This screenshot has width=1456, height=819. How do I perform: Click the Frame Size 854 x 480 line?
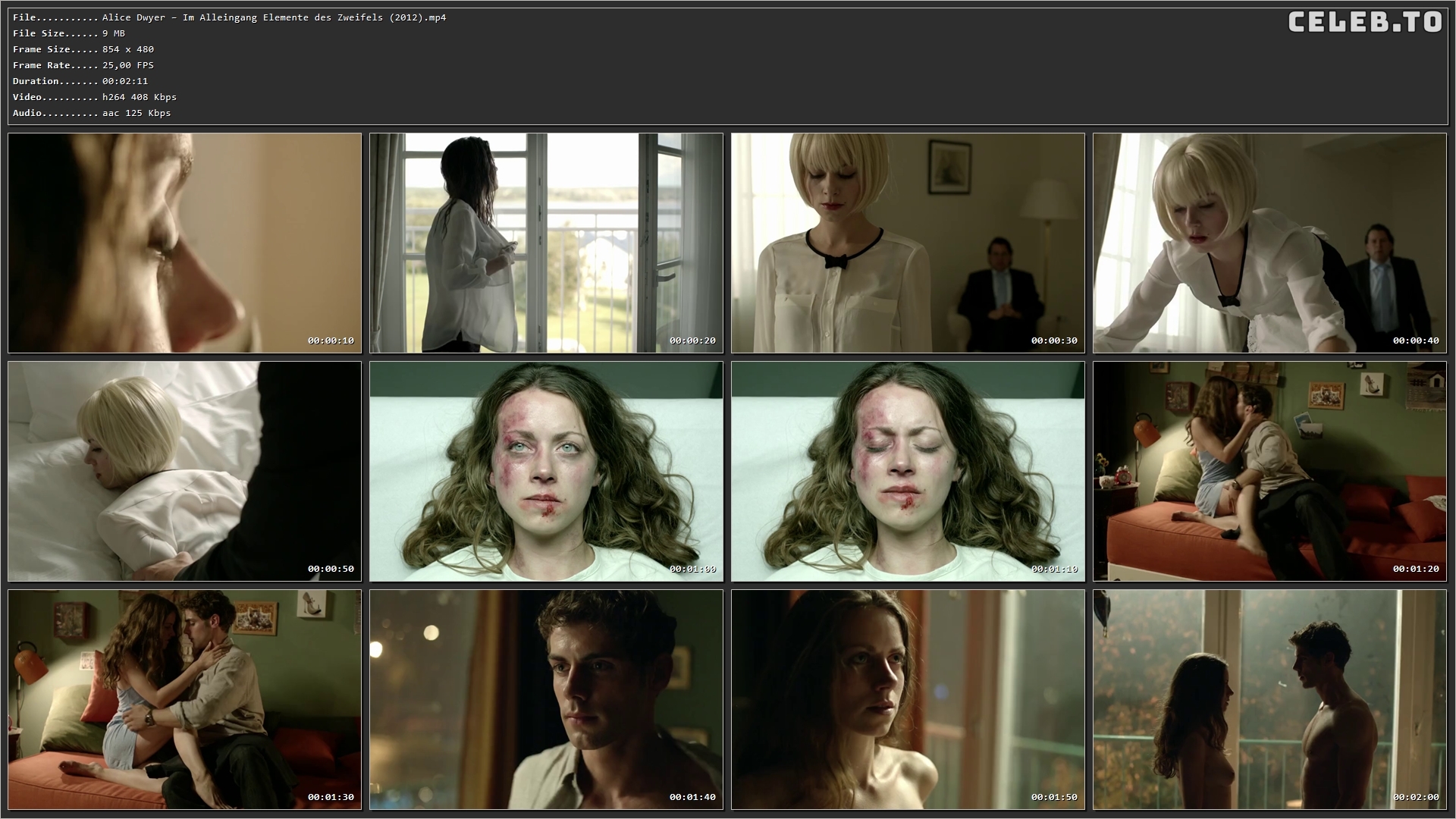click(83, 49)
